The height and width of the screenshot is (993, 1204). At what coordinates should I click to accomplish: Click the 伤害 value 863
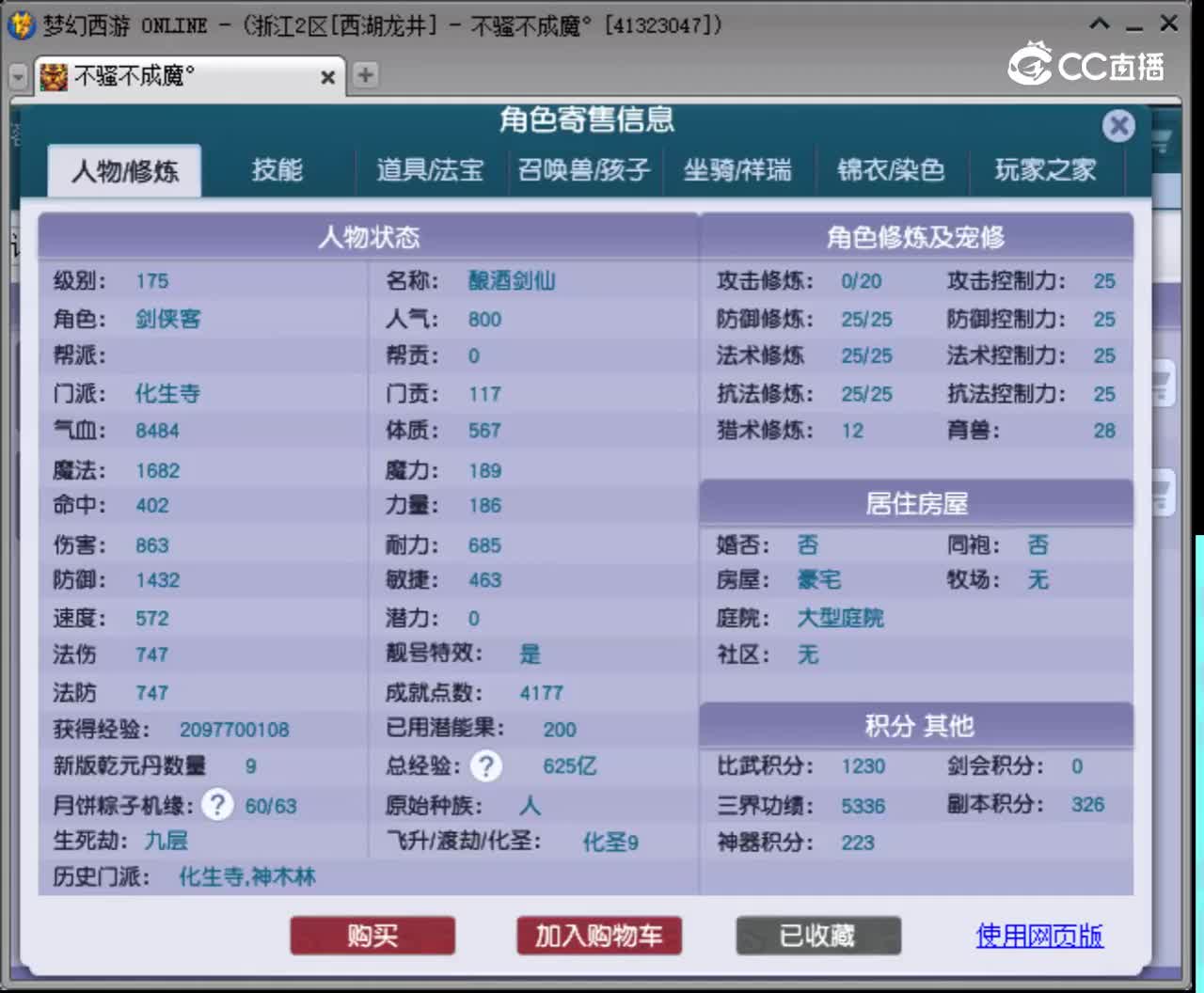coord(152,545)
